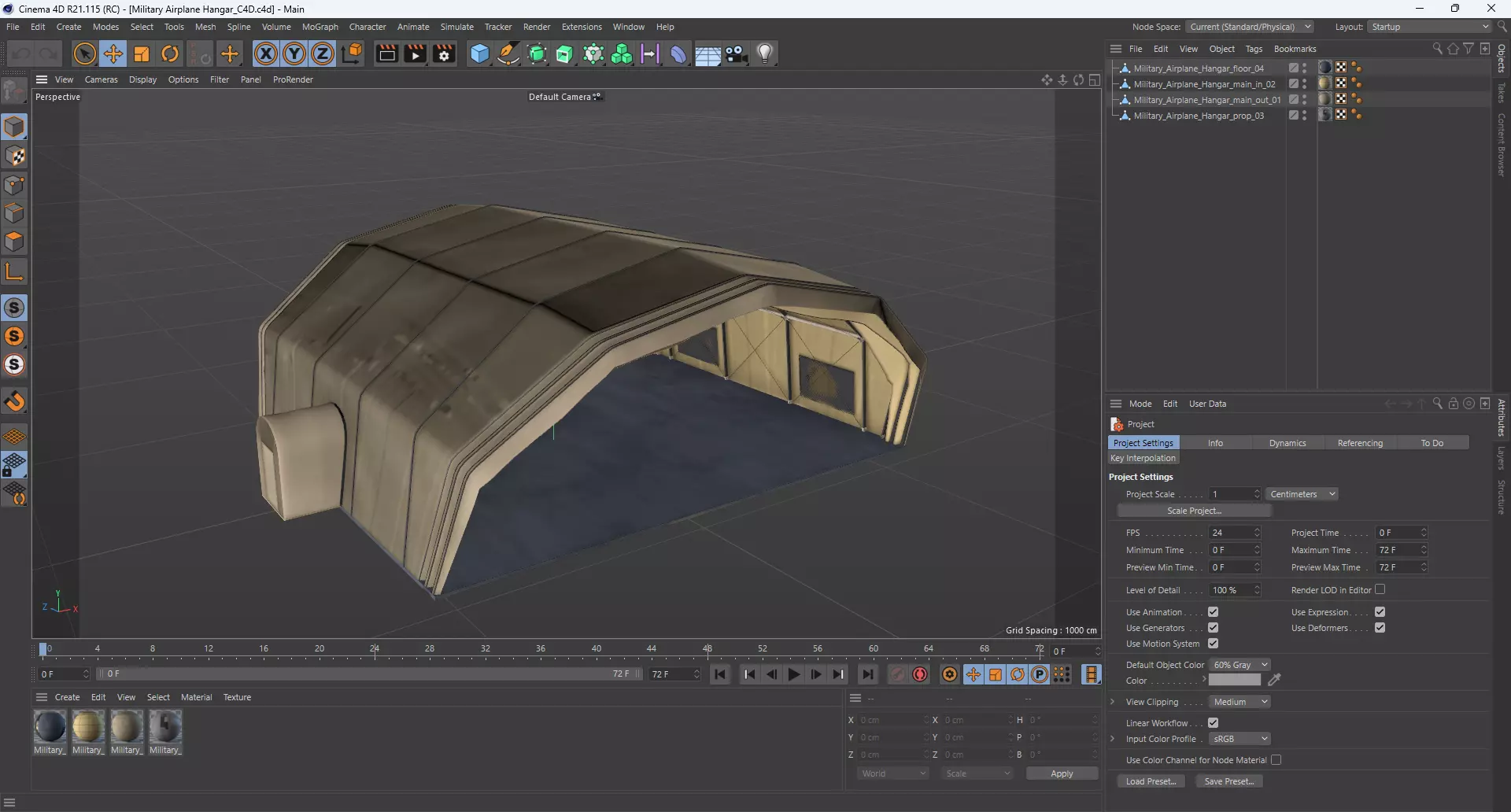Add a Floor/Environment object
Screen dimensions: 1511x812
(x=707, y=54)
